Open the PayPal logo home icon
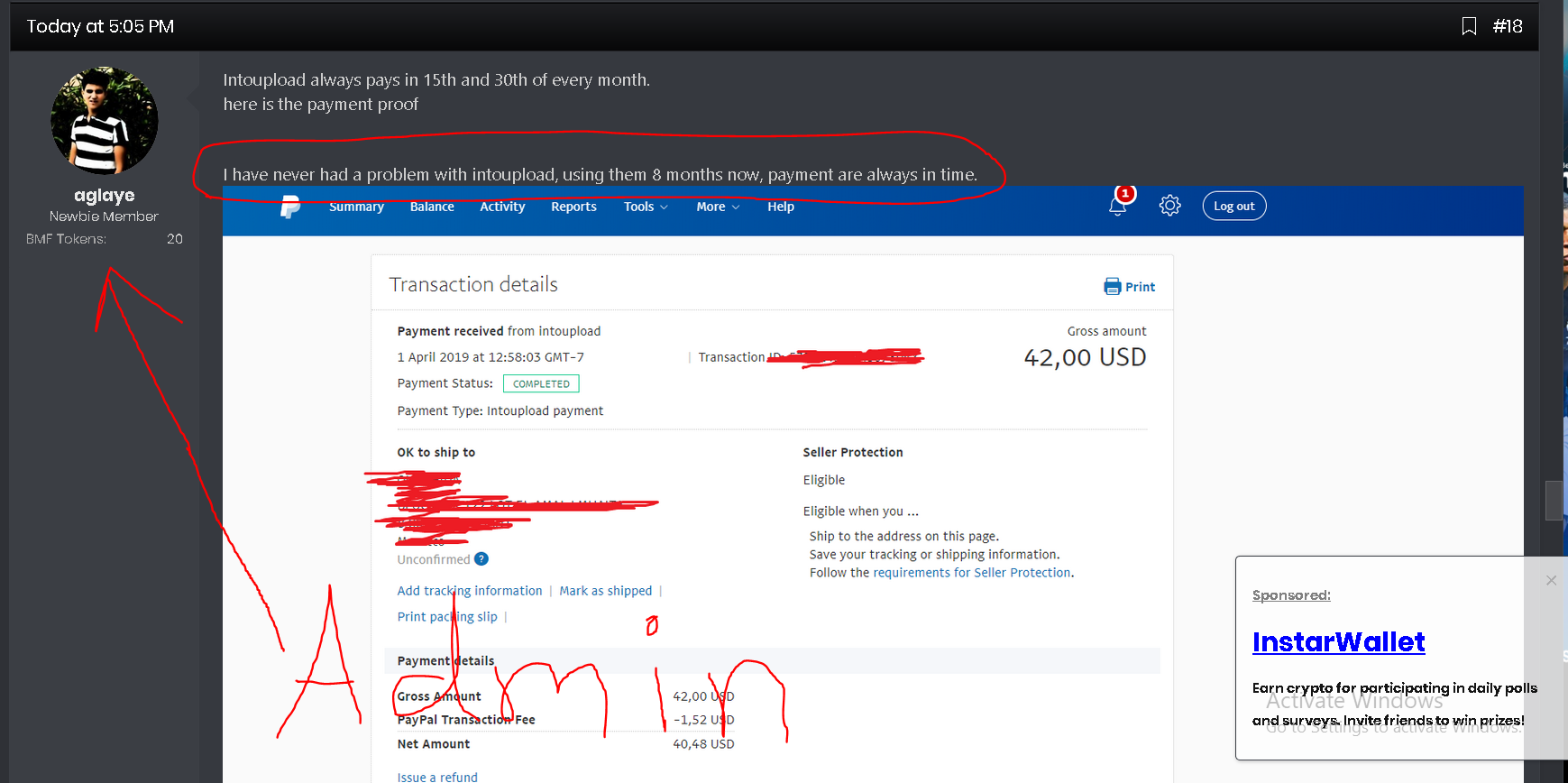Viewport: 1568px width, 783px height. point(289,207)
